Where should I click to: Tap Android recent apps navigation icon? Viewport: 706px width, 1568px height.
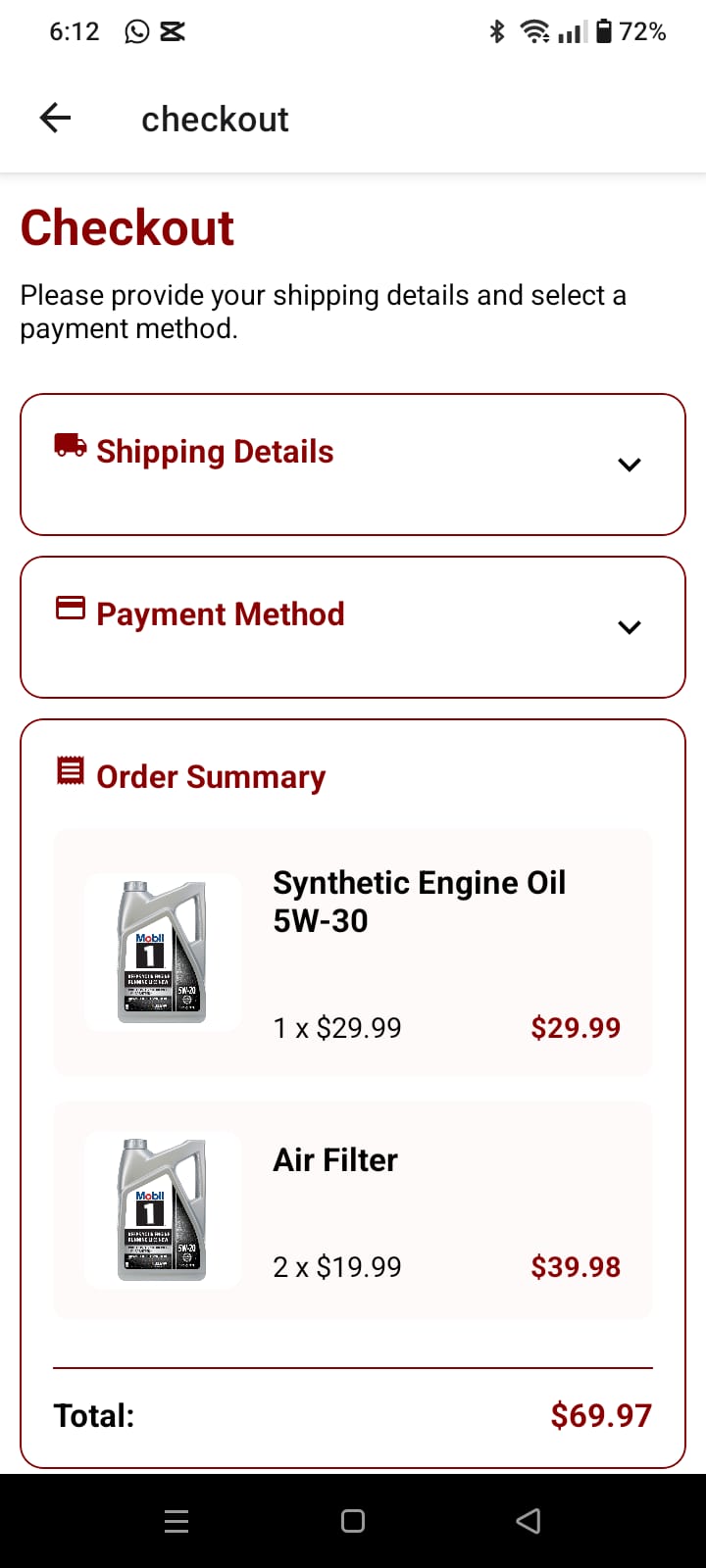pos(176,1521)
